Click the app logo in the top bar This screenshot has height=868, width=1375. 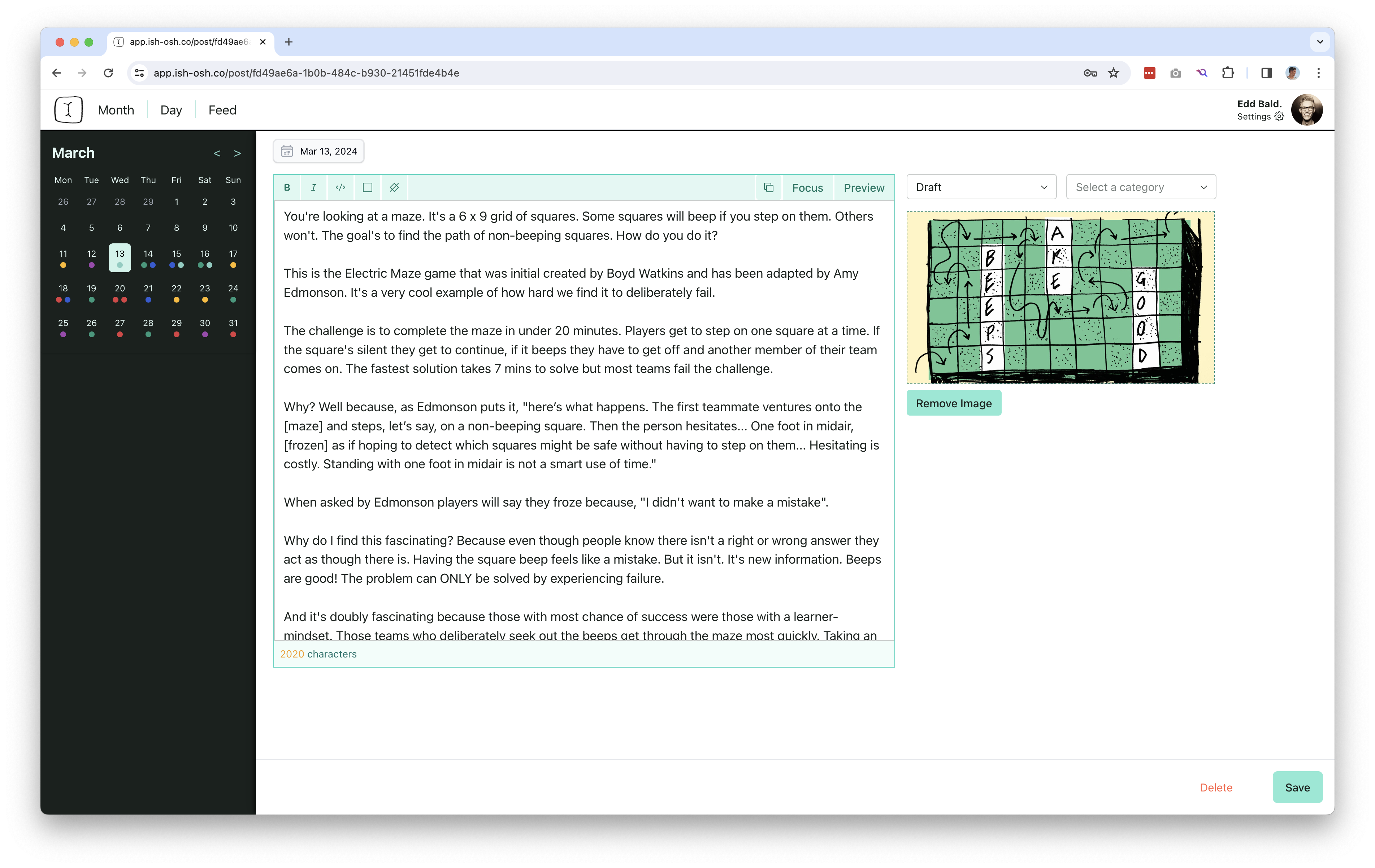(69, 109)
